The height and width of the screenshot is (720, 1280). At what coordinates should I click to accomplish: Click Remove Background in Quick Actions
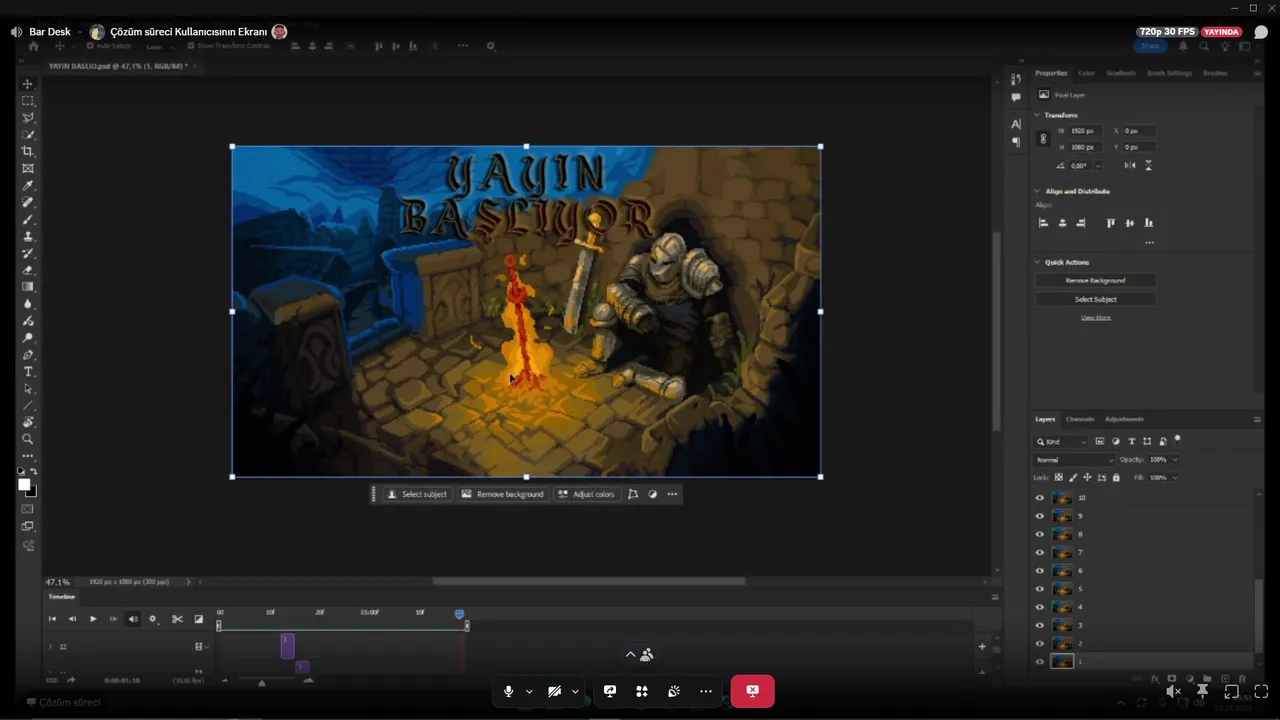pos(1095,281)
